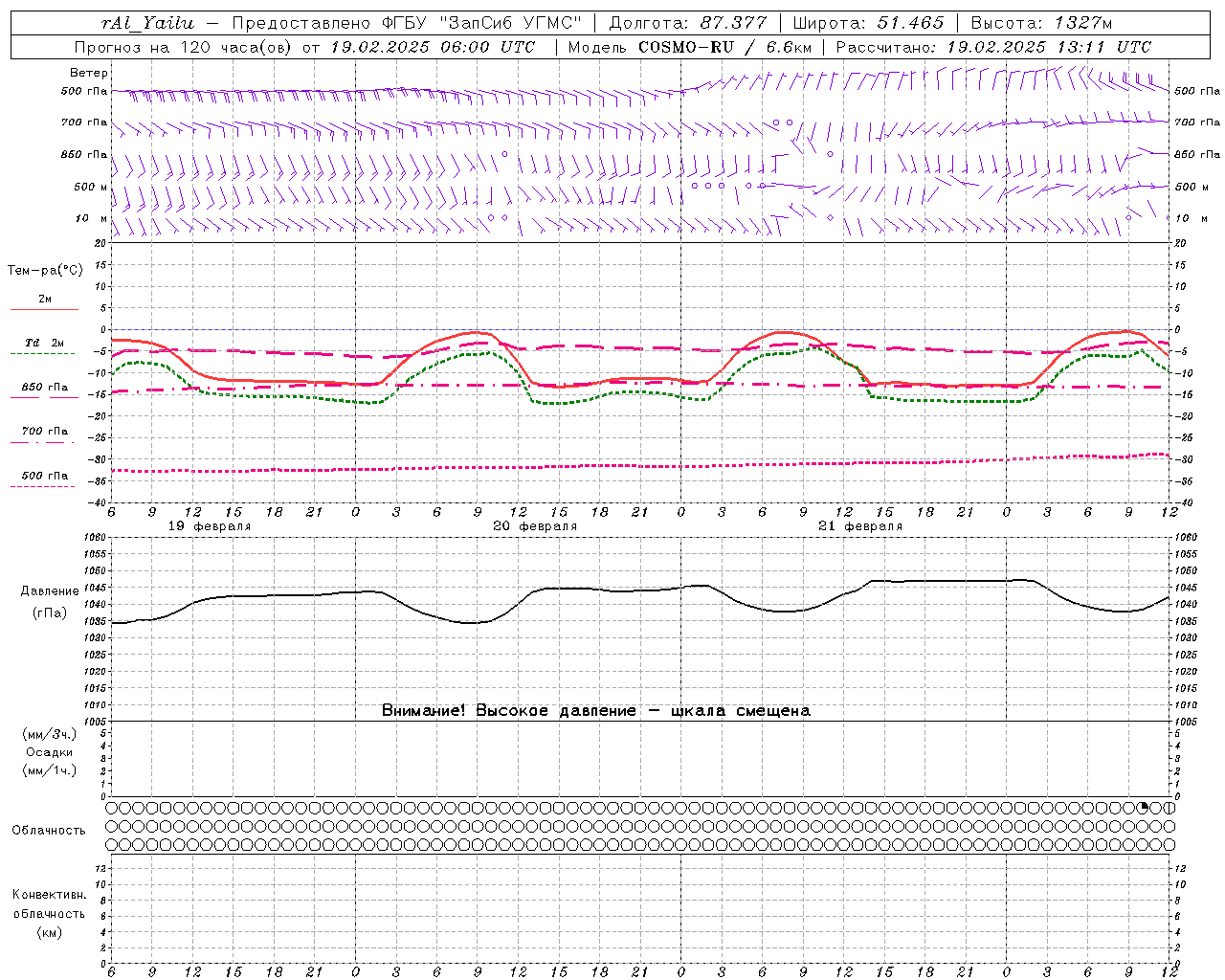Select the Td 2м dew point legend entry
The image size is (1225, 980).
coord(45,343)
